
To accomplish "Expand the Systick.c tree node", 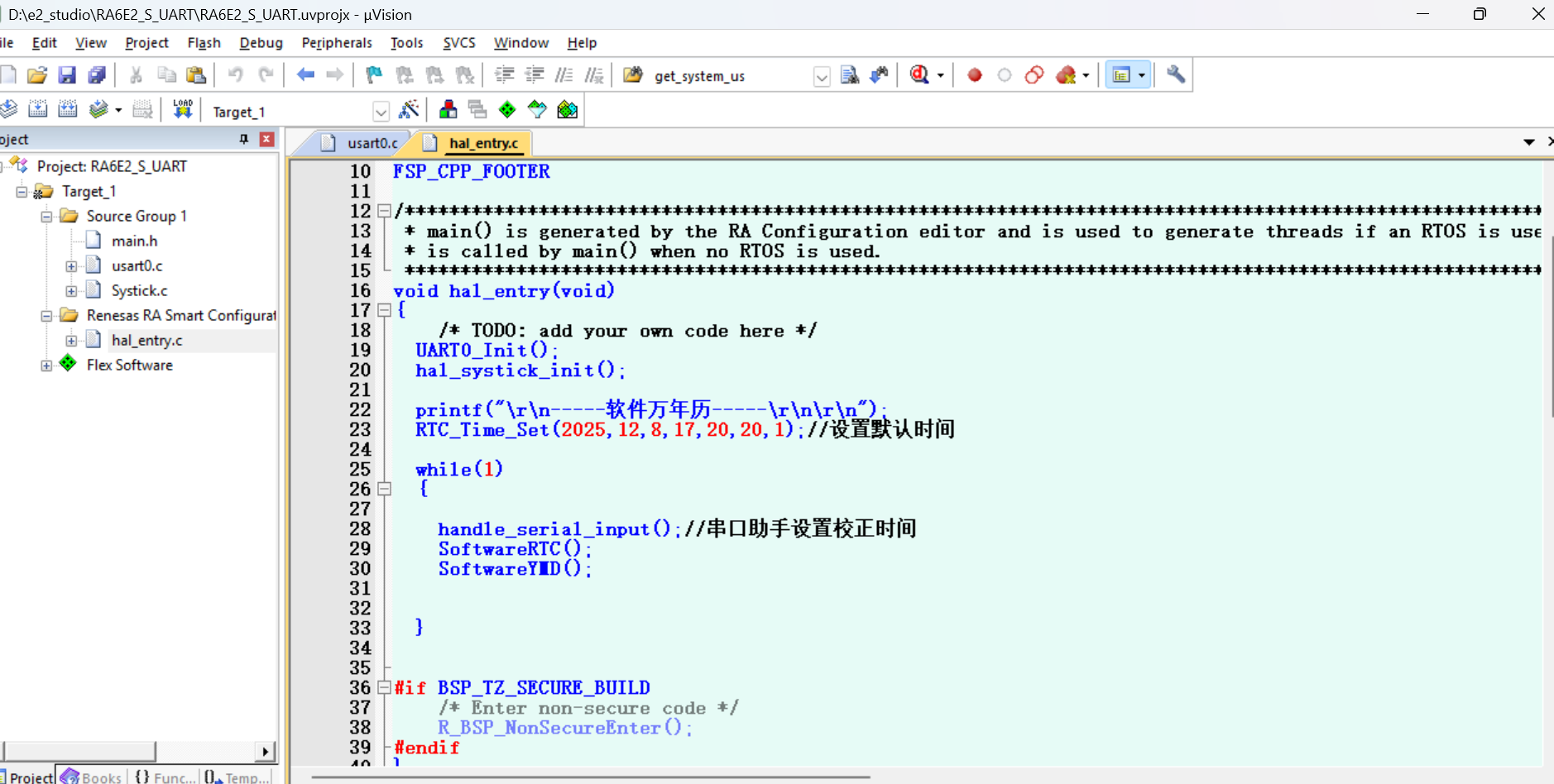I will pos(71,291).
